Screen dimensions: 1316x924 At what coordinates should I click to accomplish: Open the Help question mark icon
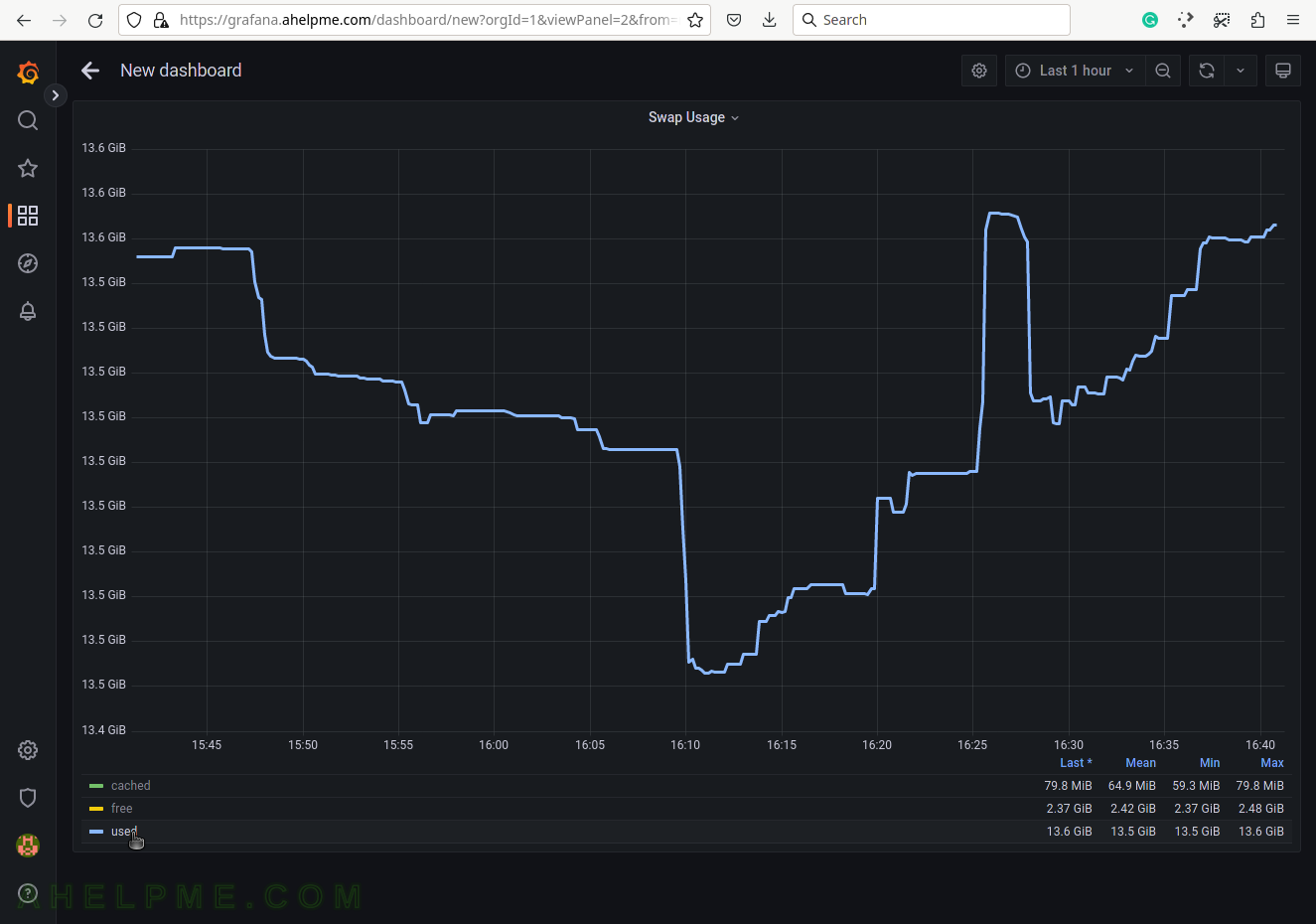(x=28, y=893)
